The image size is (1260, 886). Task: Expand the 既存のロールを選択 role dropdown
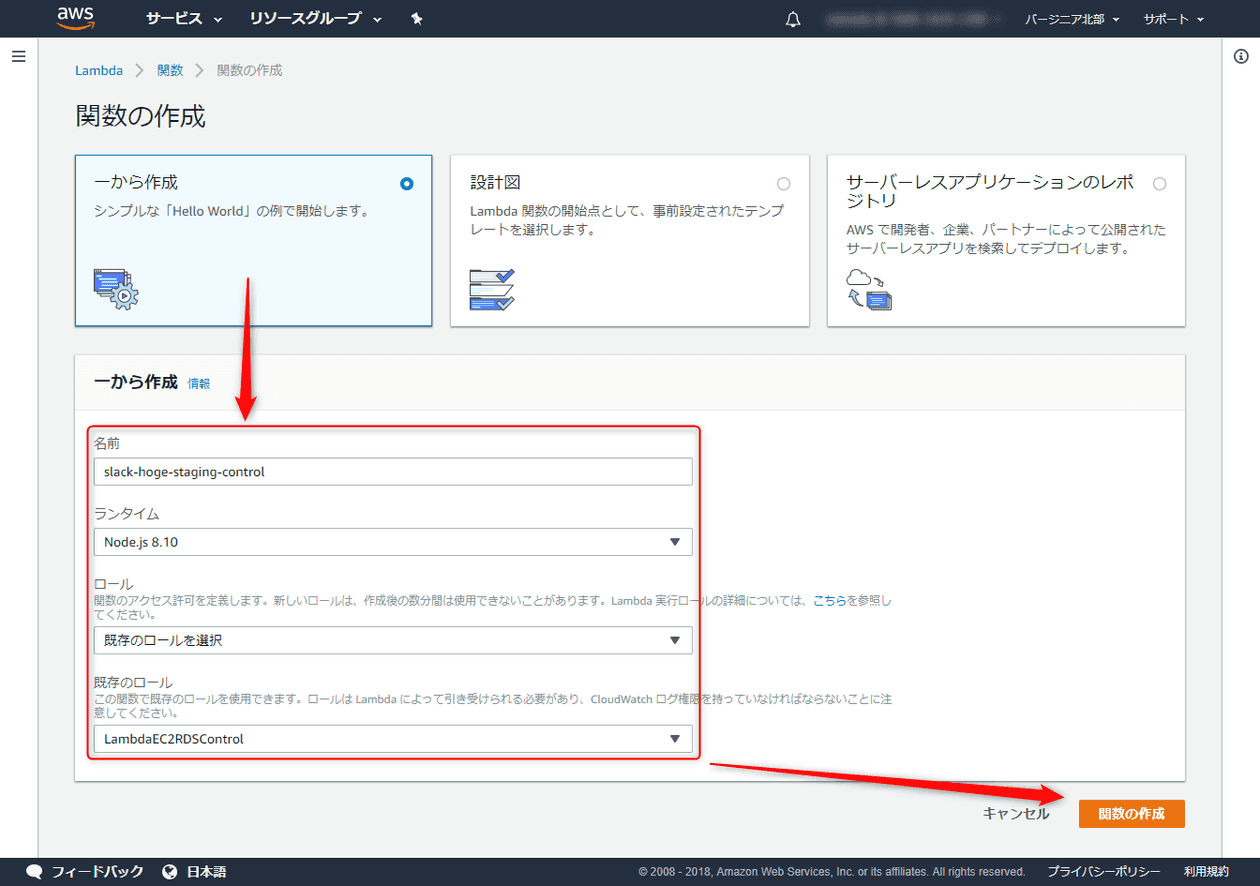[392, 640]
